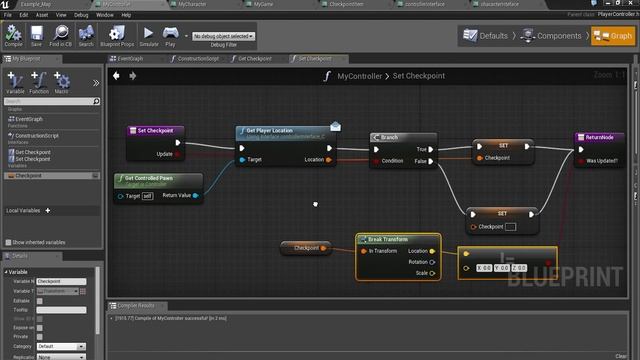The image size is (640, 360).
Task: Open the File menu
Action: (8, 15)
